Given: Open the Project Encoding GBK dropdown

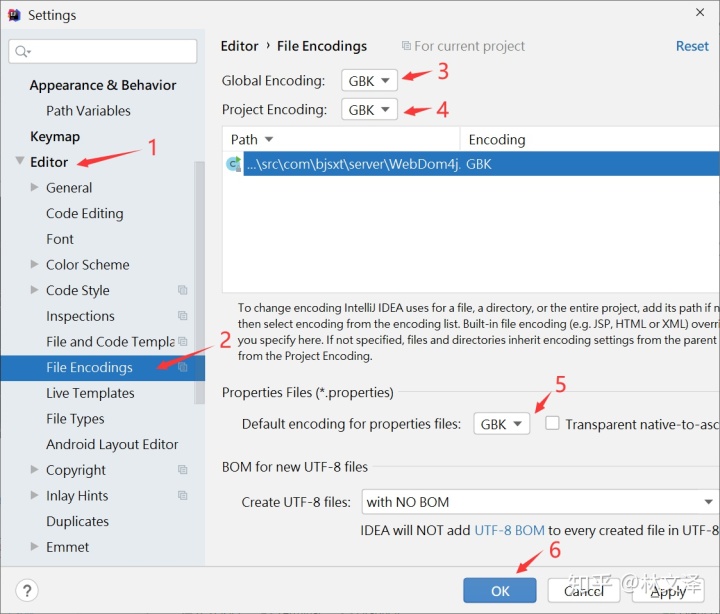Looking at the screenshot, I should pyautogui.click(x=369, y=110).
